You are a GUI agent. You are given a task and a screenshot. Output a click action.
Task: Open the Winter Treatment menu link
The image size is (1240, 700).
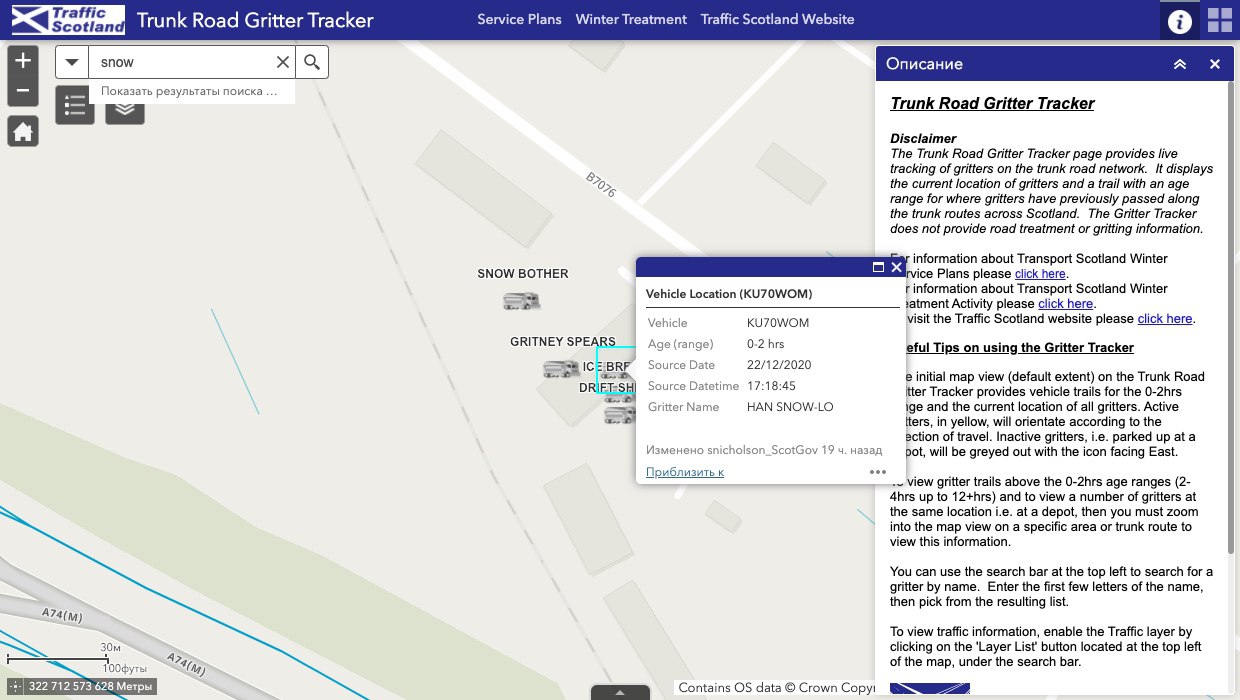pos(631,19)
